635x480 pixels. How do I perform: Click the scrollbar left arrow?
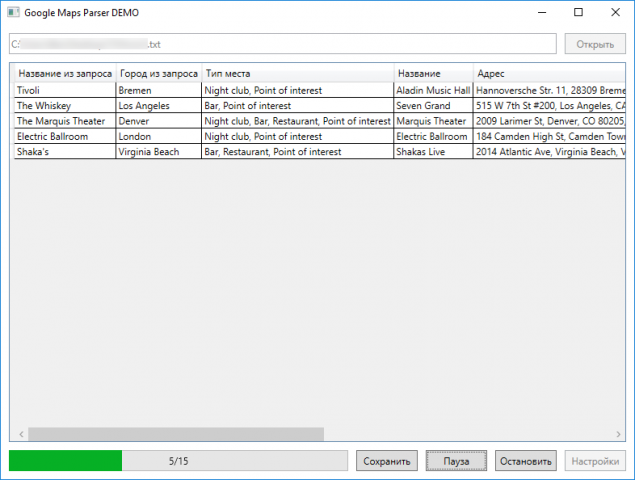click(21, 434)
